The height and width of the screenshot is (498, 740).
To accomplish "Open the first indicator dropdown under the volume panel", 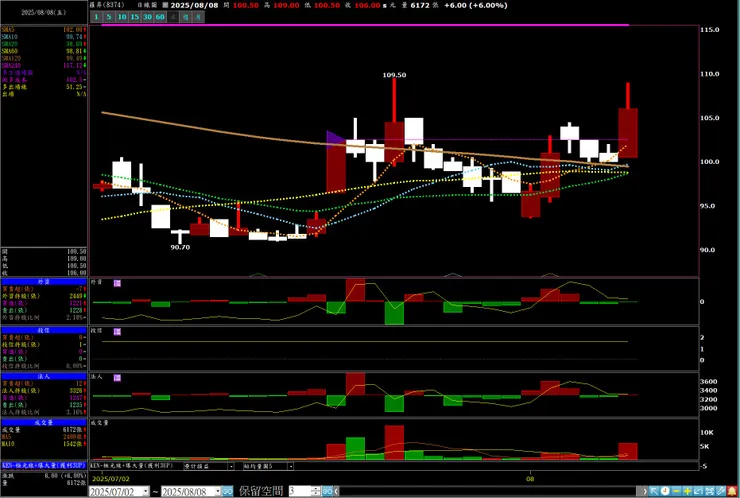I will 231,466.
